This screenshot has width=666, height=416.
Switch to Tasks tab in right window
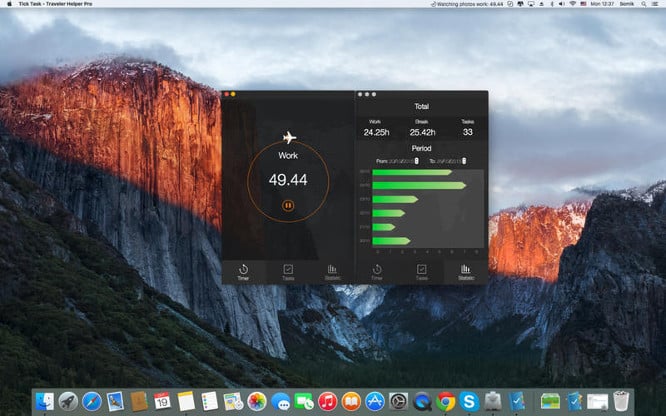[421, 272]
